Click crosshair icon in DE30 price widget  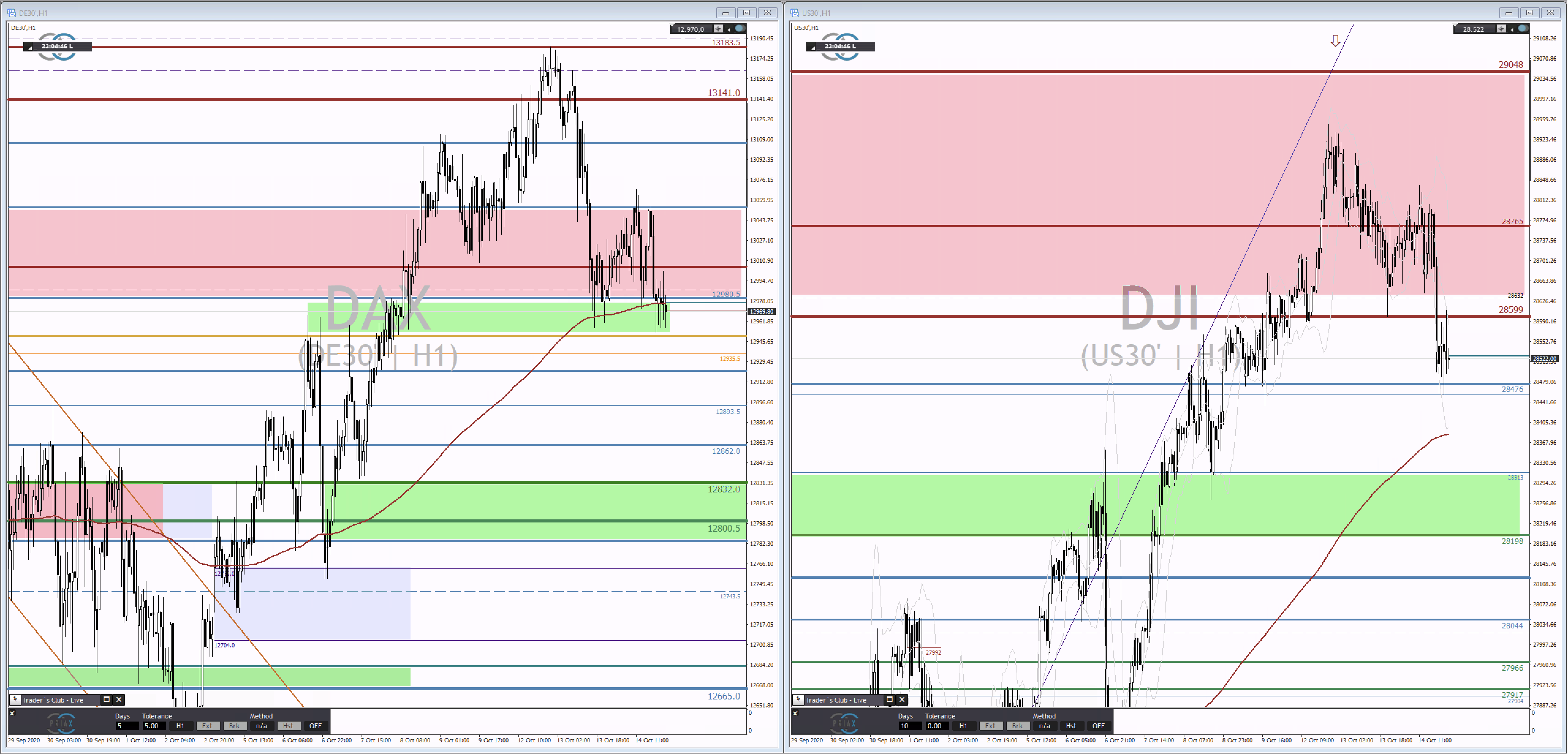[718, 28]
